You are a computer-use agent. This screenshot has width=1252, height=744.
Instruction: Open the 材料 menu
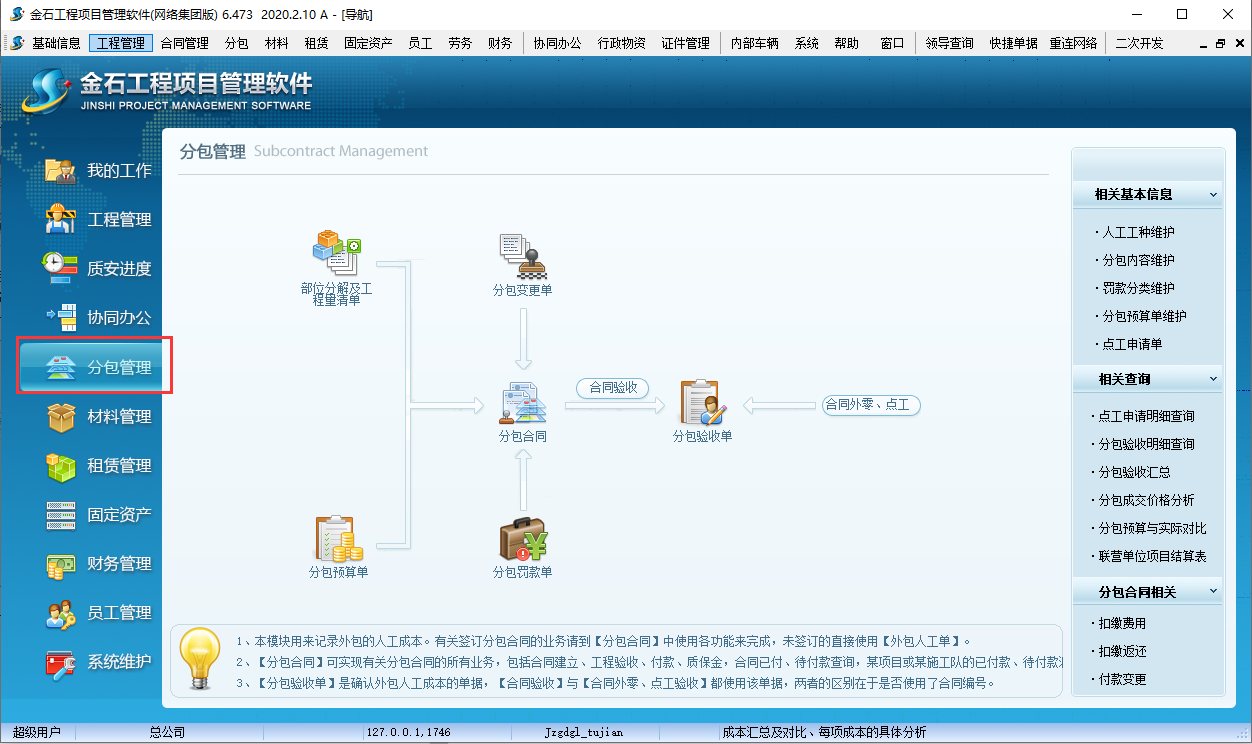click(277, 43)
